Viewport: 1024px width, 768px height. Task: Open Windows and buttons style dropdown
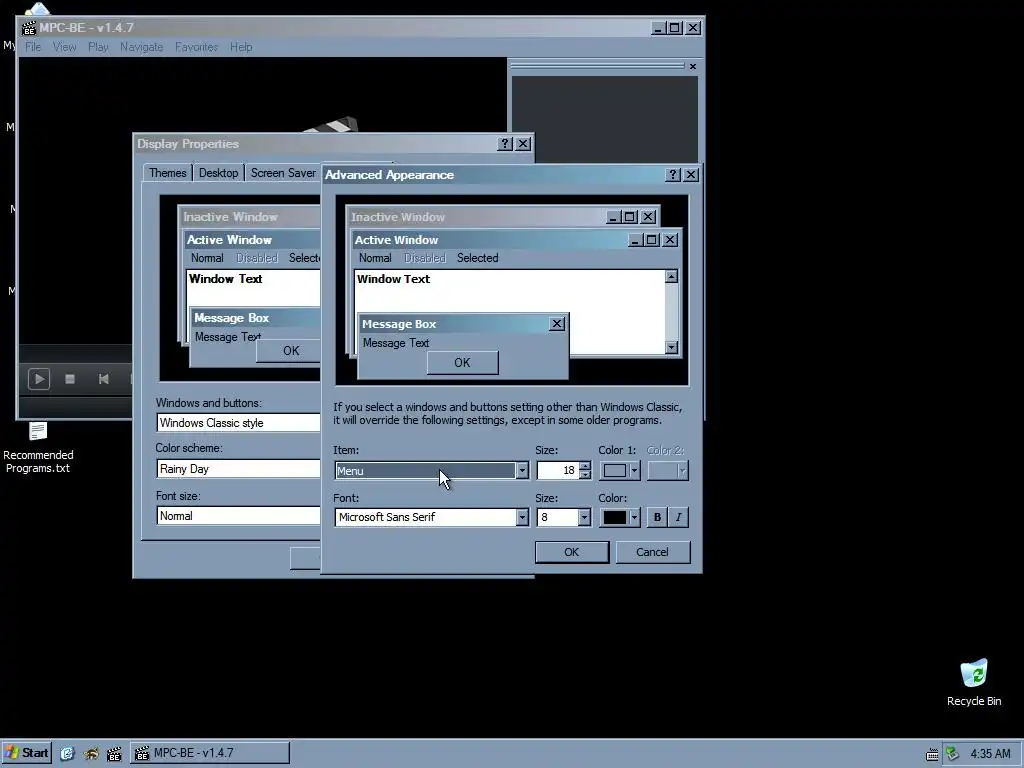(238, 423)
